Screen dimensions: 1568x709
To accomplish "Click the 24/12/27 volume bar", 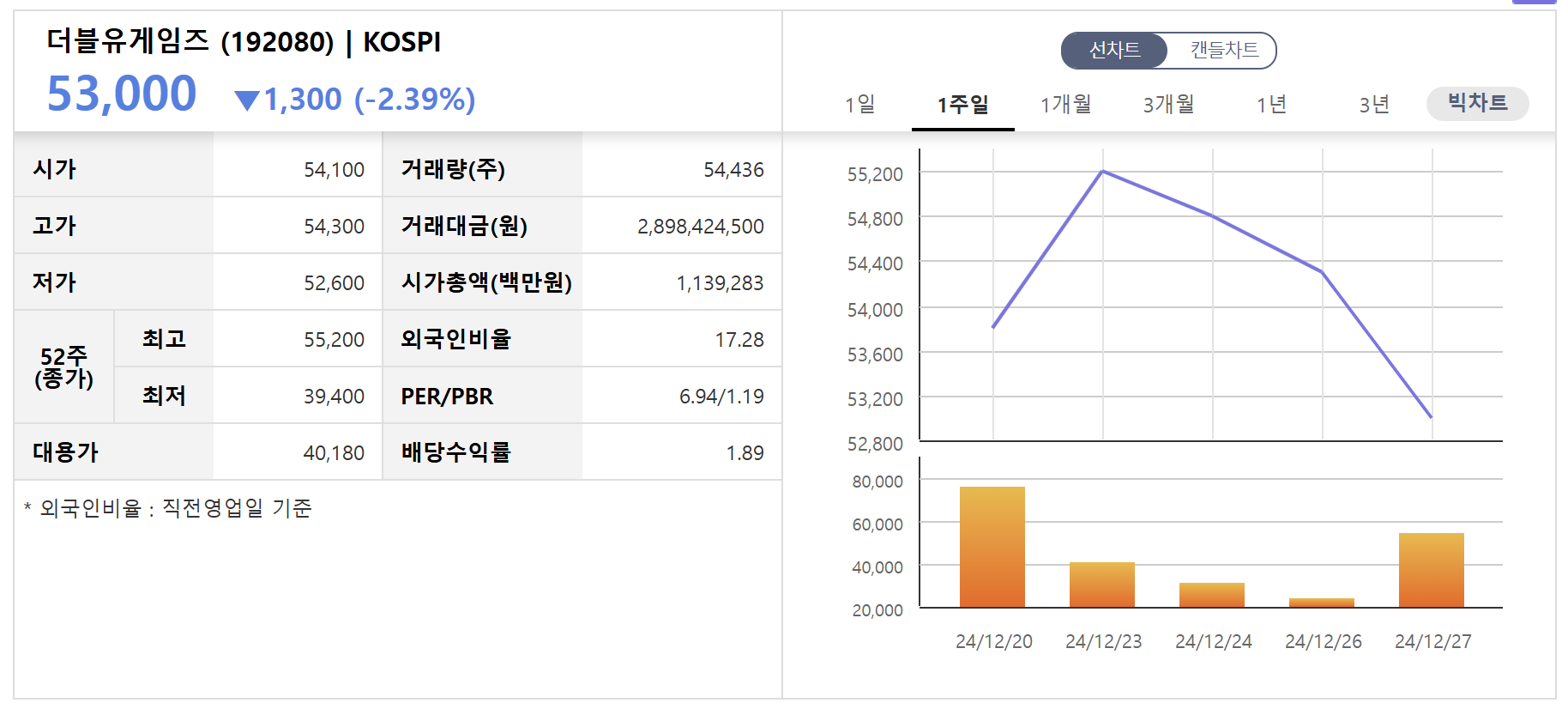I will (1432, 570).
